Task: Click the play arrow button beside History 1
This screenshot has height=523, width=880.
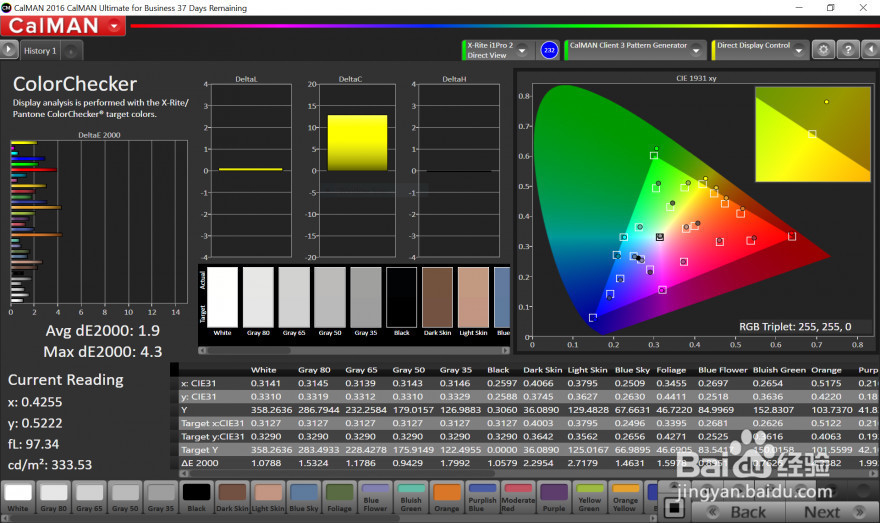Action: 9,50
